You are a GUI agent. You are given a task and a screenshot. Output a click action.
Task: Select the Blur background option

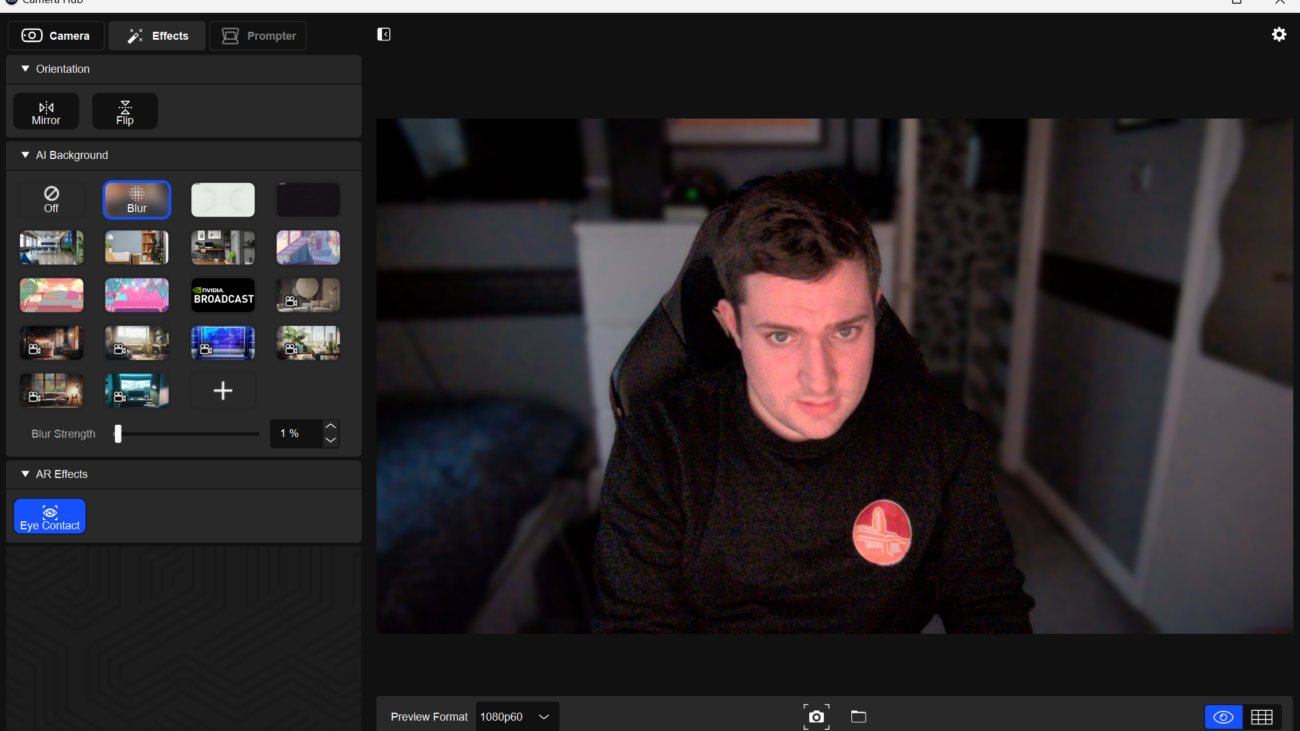click(x=137, y=200)
